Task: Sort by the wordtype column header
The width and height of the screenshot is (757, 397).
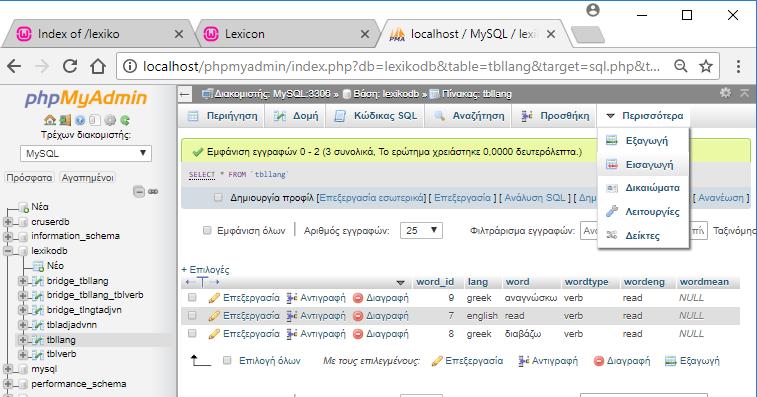Action: click(587, 282)
